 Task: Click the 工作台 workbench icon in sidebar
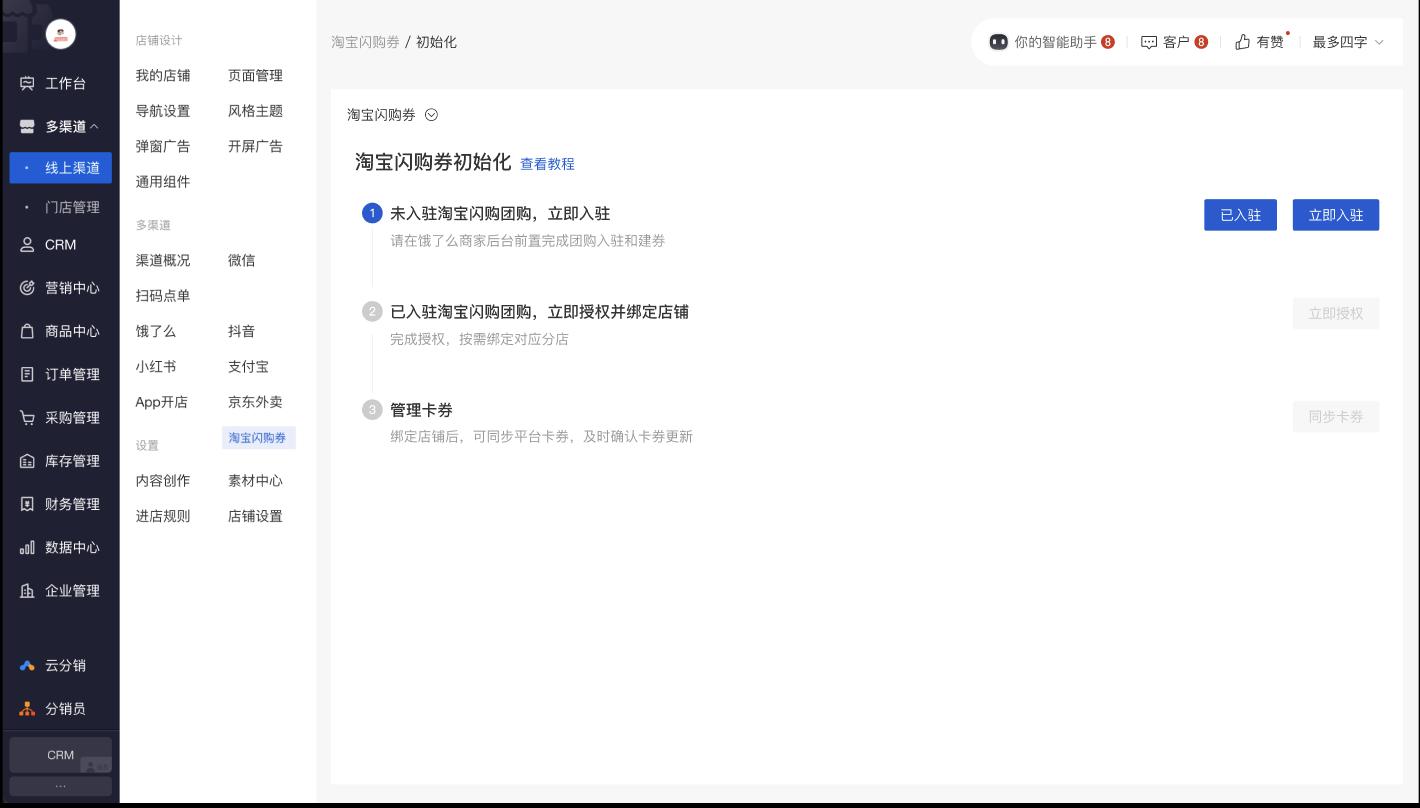27,83
